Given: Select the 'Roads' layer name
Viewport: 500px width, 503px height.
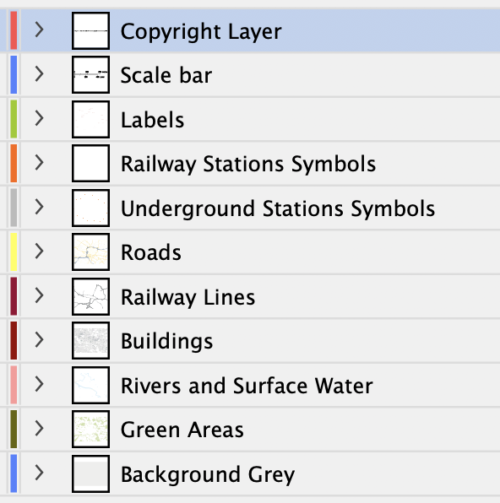Looking at the screenshot, I should [151, 252].
